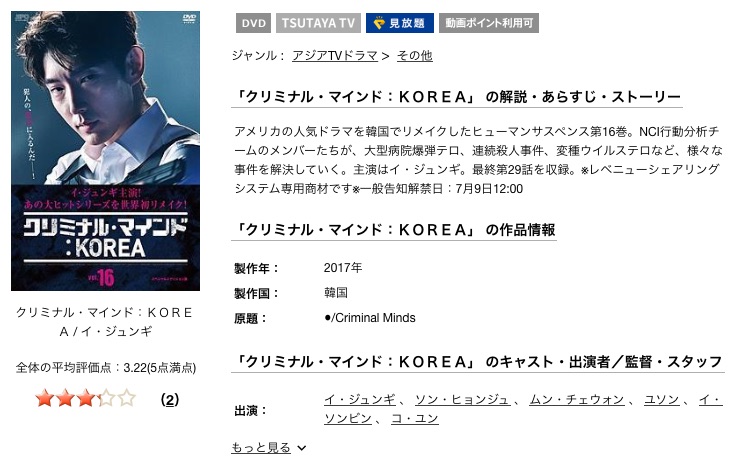Click the Criminal Minds Korea DVD cover

click(x=105, y=151)
